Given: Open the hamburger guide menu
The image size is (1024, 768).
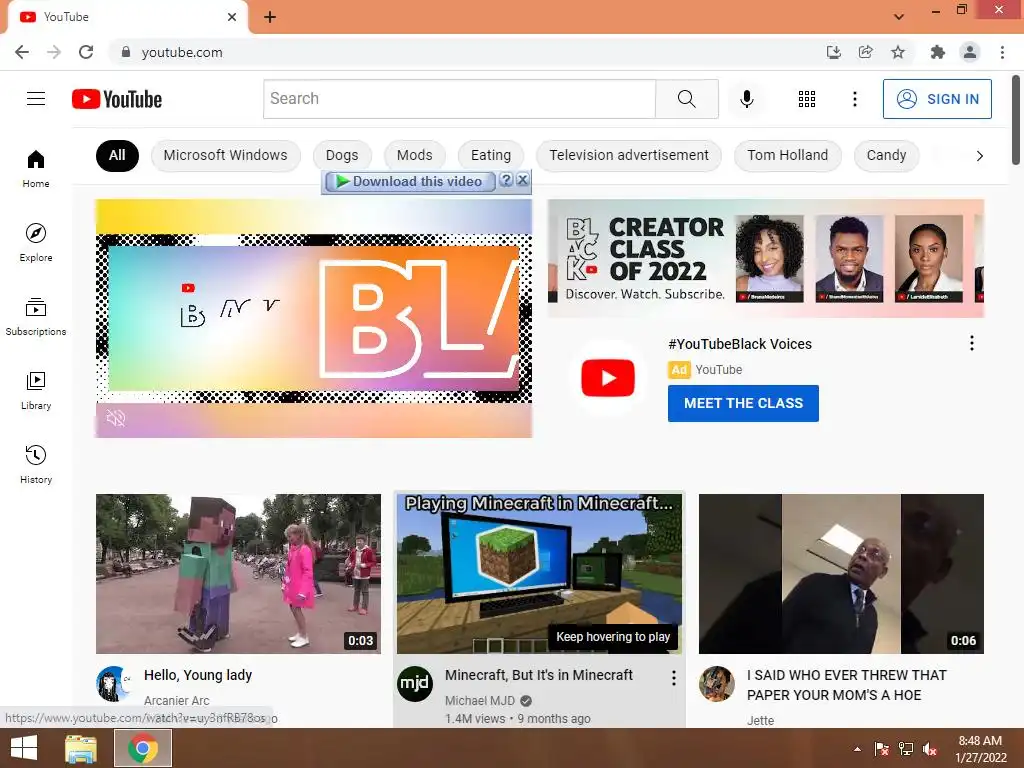Looking at the screenshot, I should (36, 99).
